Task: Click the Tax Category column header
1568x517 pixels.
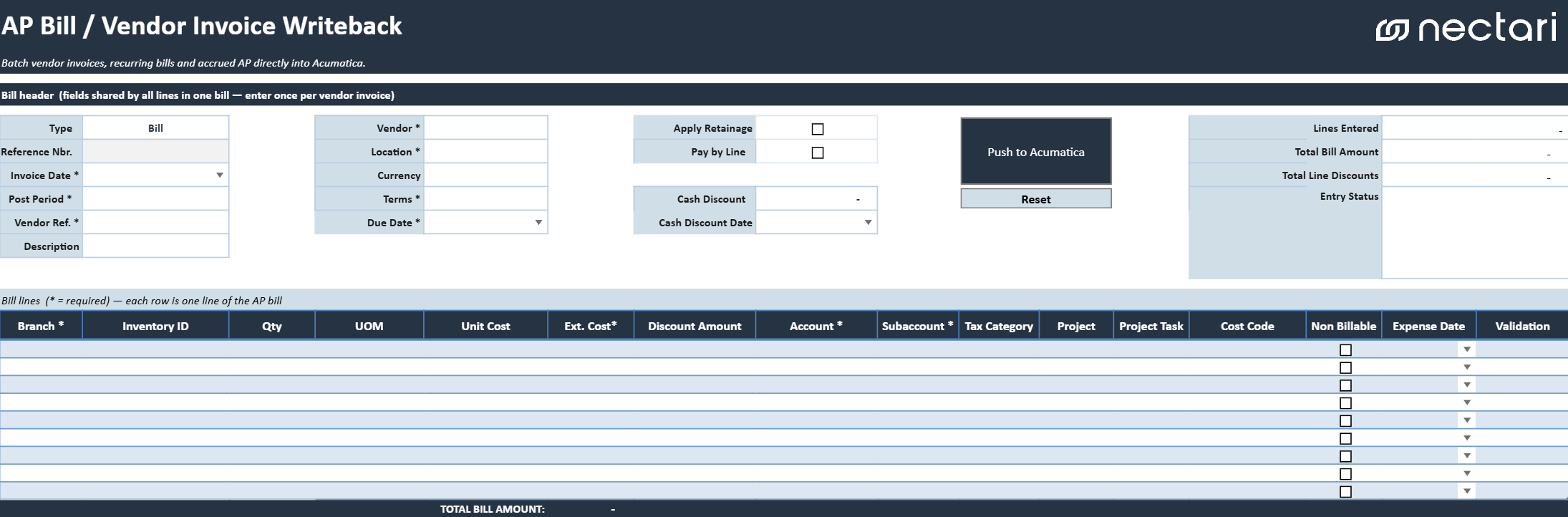Action: coord(999,326)
